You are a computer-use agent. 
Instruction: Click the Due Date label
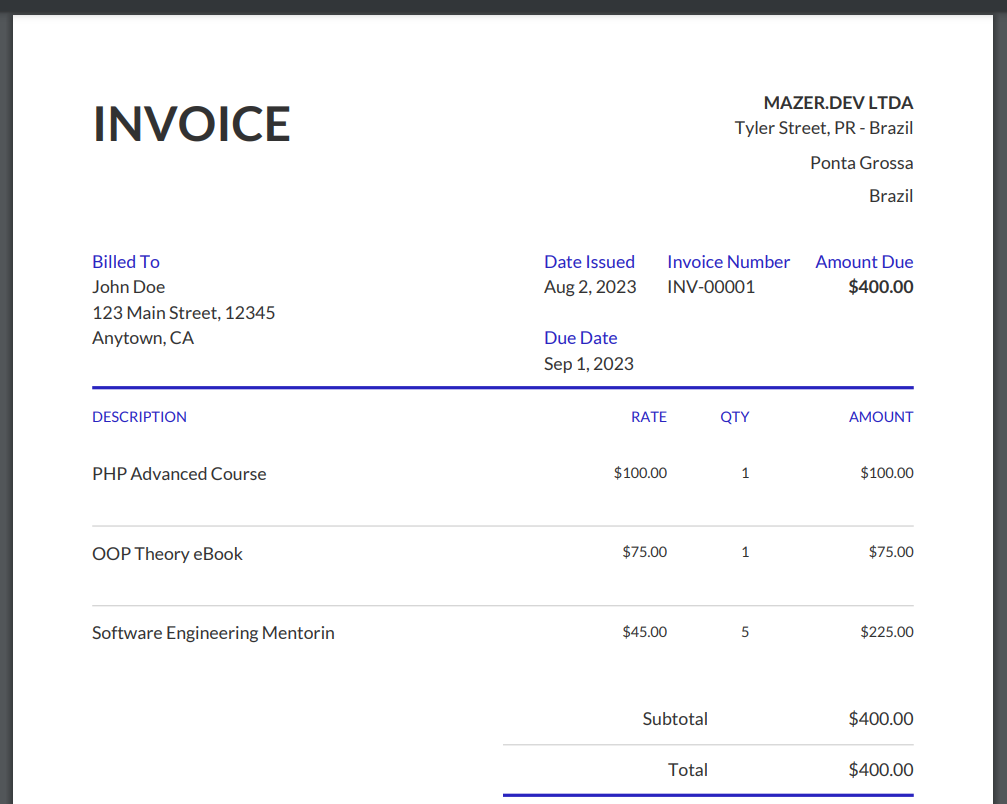click(x=580, y=338)
